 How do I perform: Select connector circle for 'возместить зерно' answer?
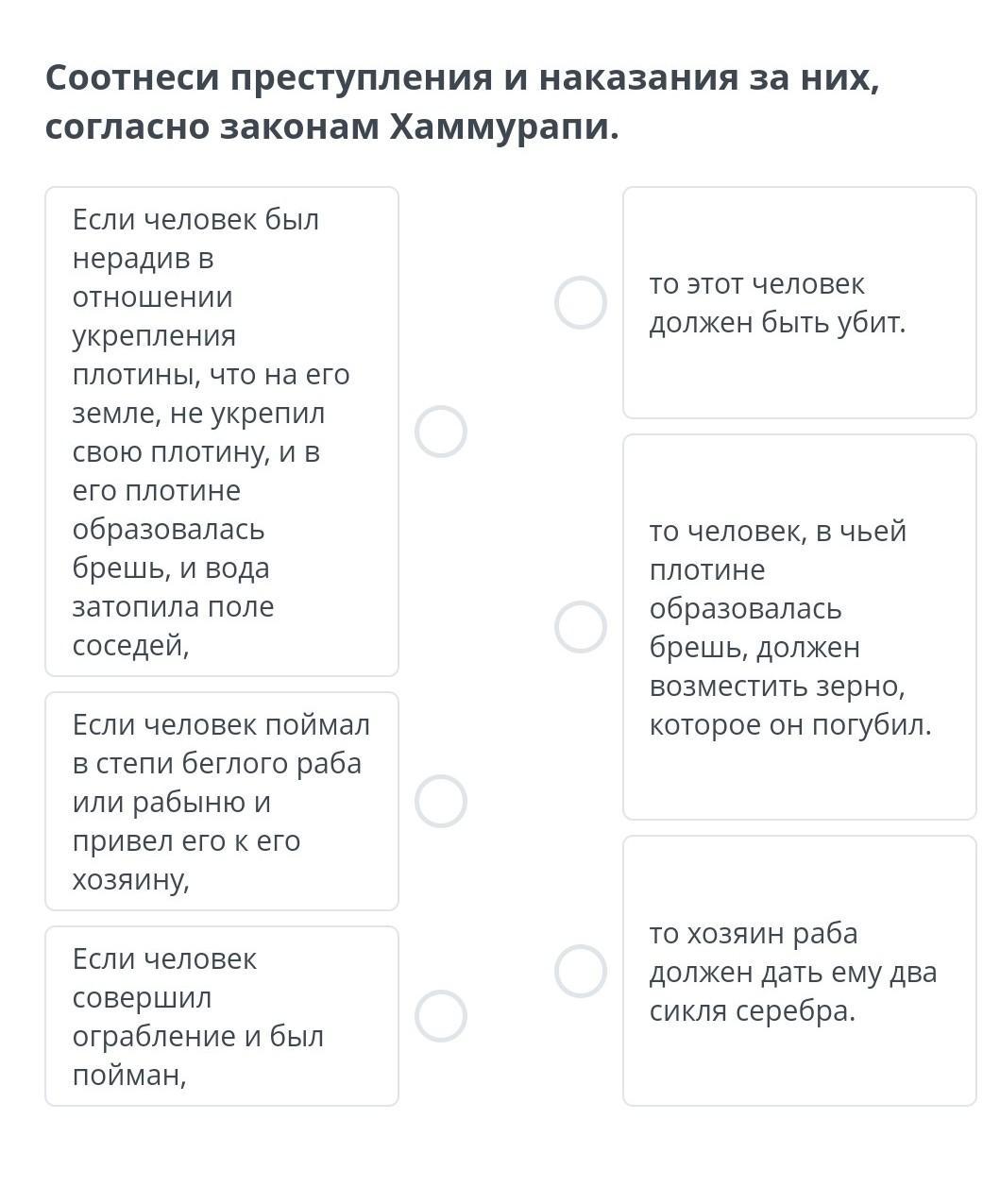(x=581, y=627)
